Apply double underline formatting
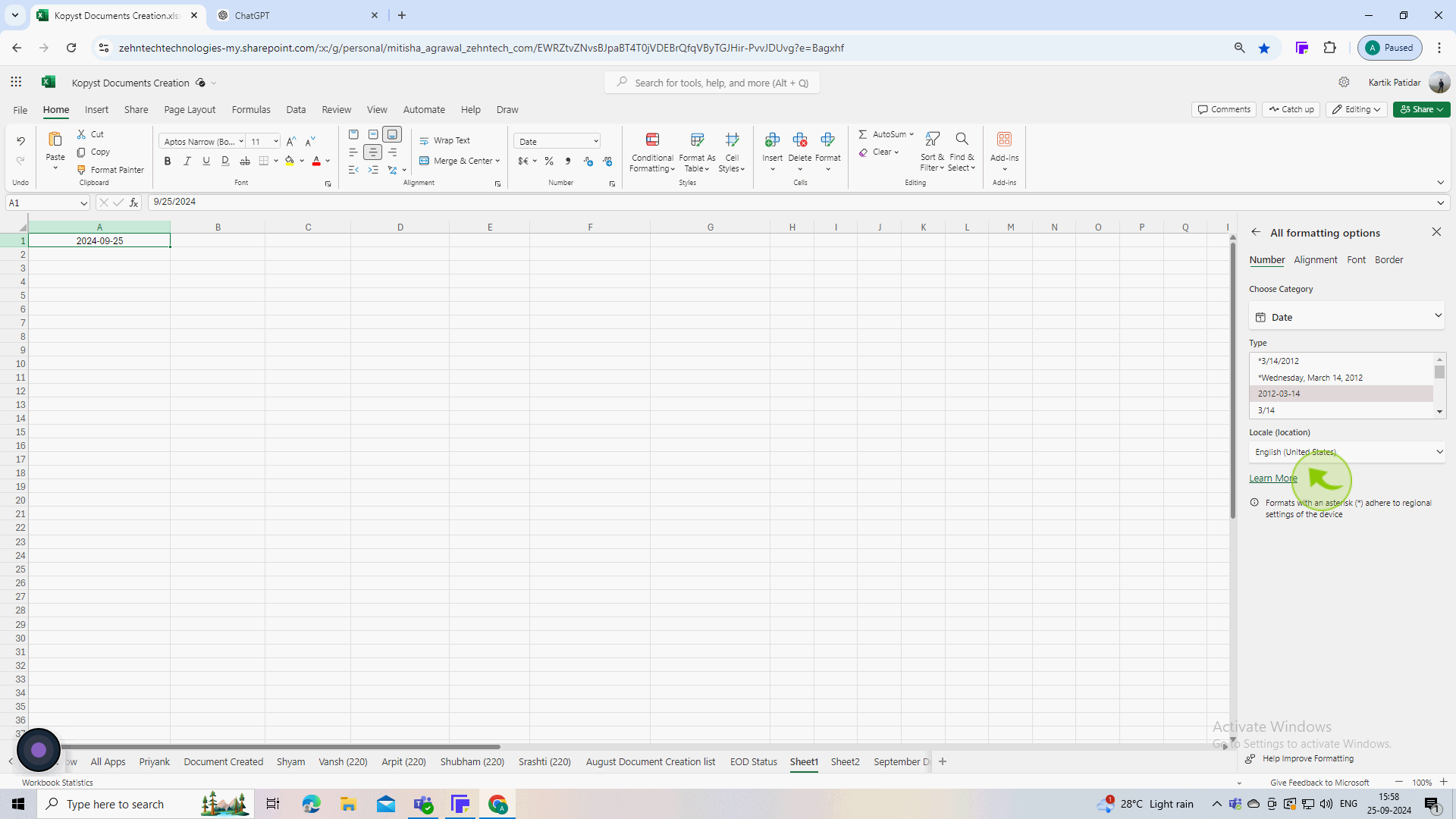The width and height of the screenshot is (1456, 819). pyautogui.click(x=225, y=161)
